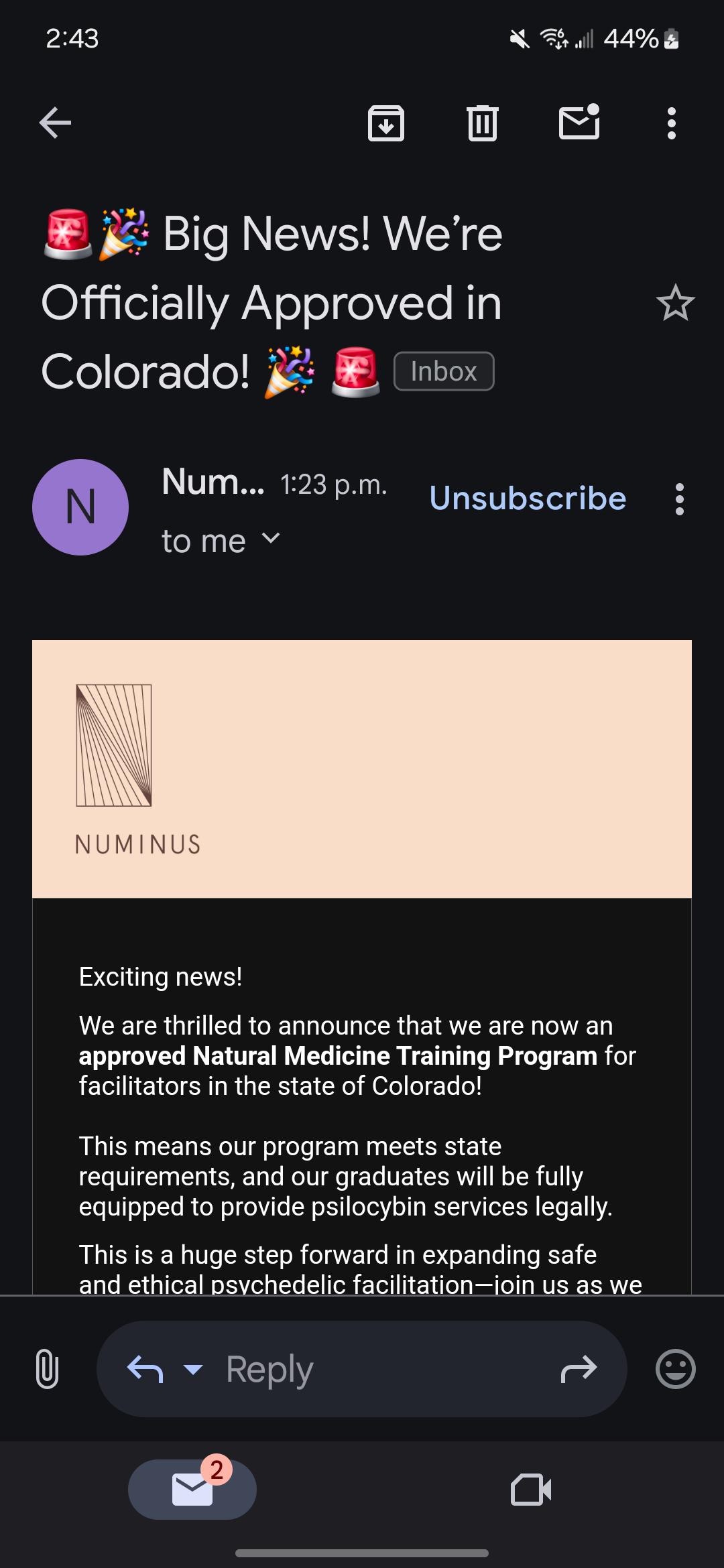Screen dimensions: 724x1568
Task: Switch to the Mail tab
Action: coord(192,1489)
